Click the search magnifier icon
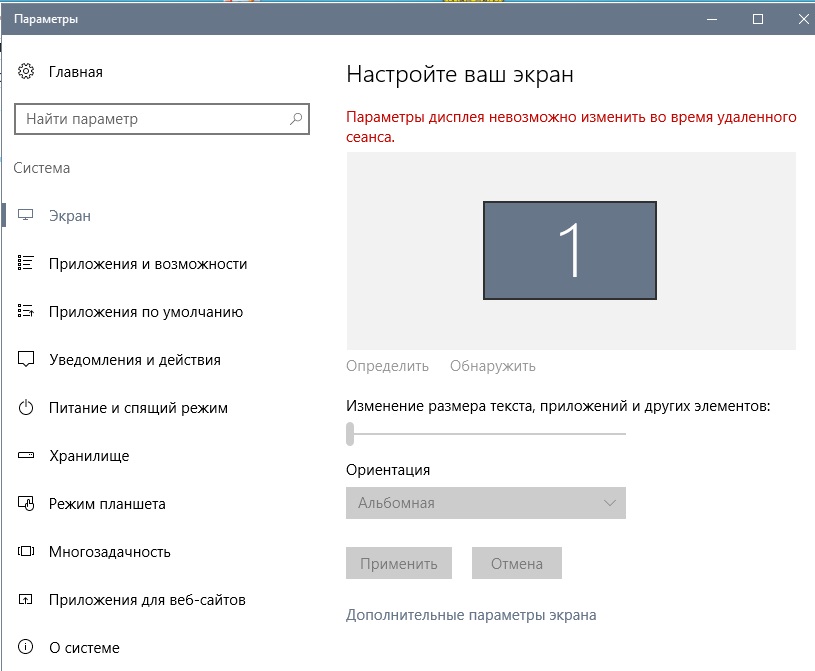This screenshot has width=815, height=671. click(296, 119)
